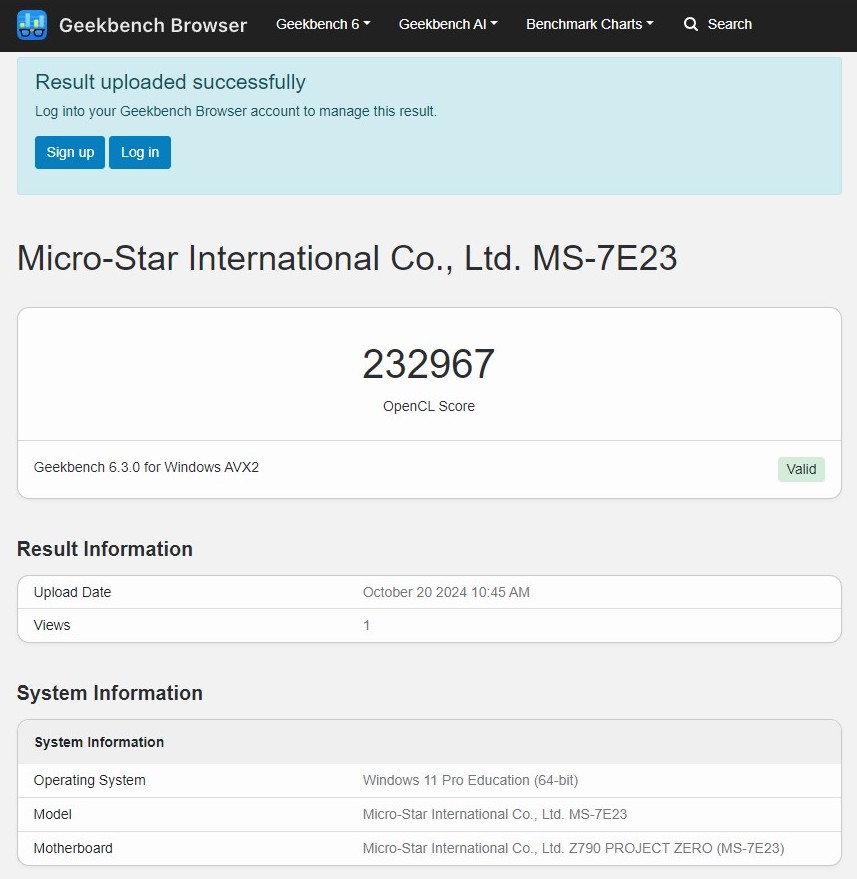Click the Geekbench logo icon
857x879 pixels.
(x=32, y=25)
